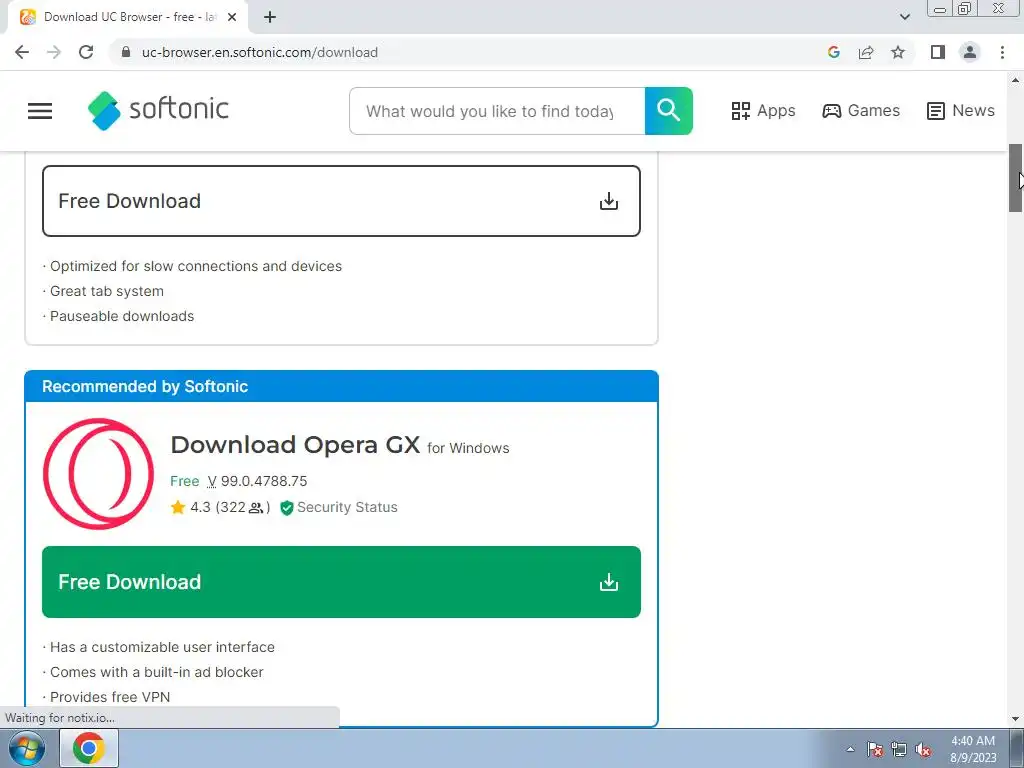
Task: Click the scrollbar up arrow
Action: (x=1015, y=80)
